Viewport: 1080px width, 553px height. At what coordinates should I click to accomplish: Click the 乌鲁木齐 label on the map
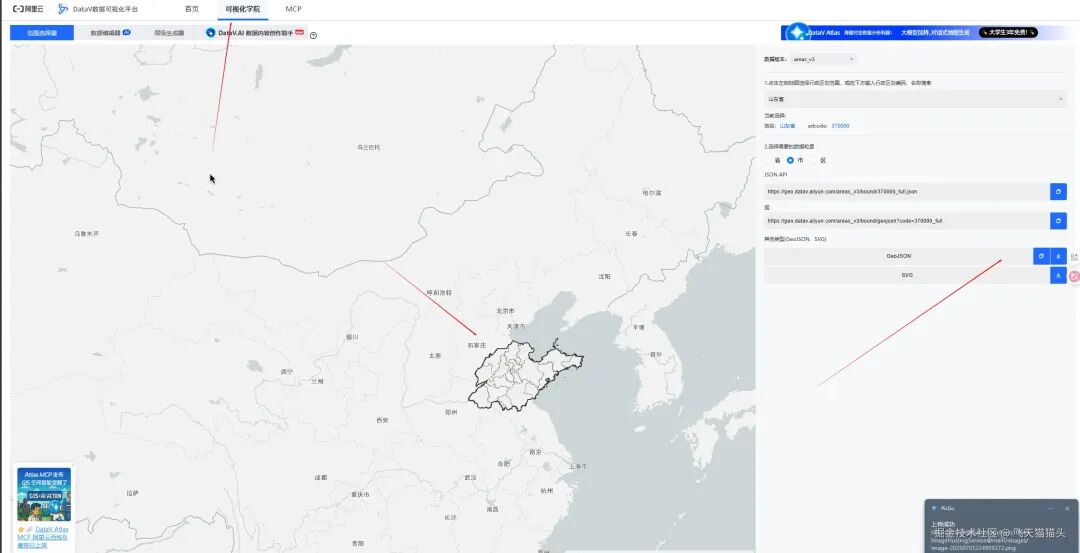[x=87, y=234]
